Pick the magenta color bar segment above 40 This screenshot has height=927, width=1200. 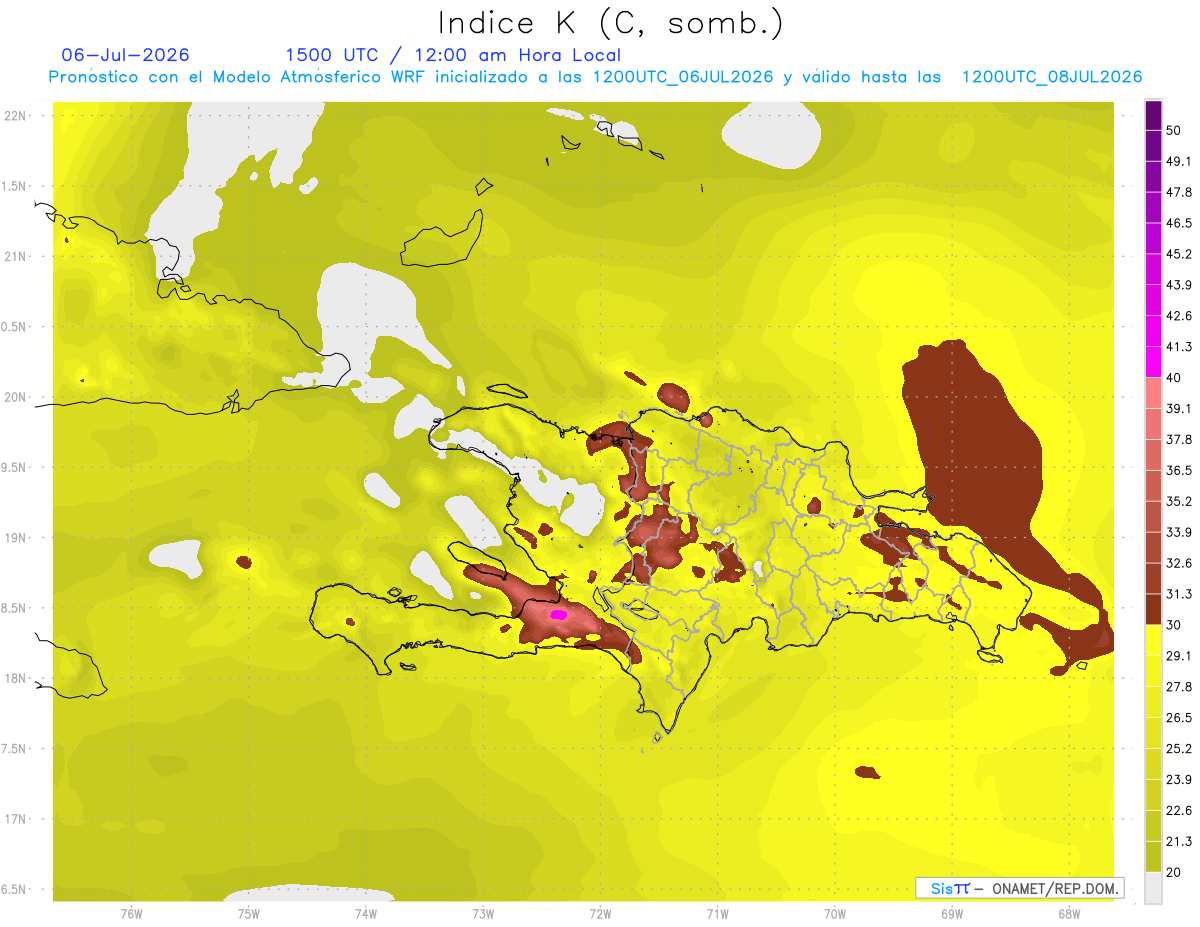click(x=1153, y=362)
